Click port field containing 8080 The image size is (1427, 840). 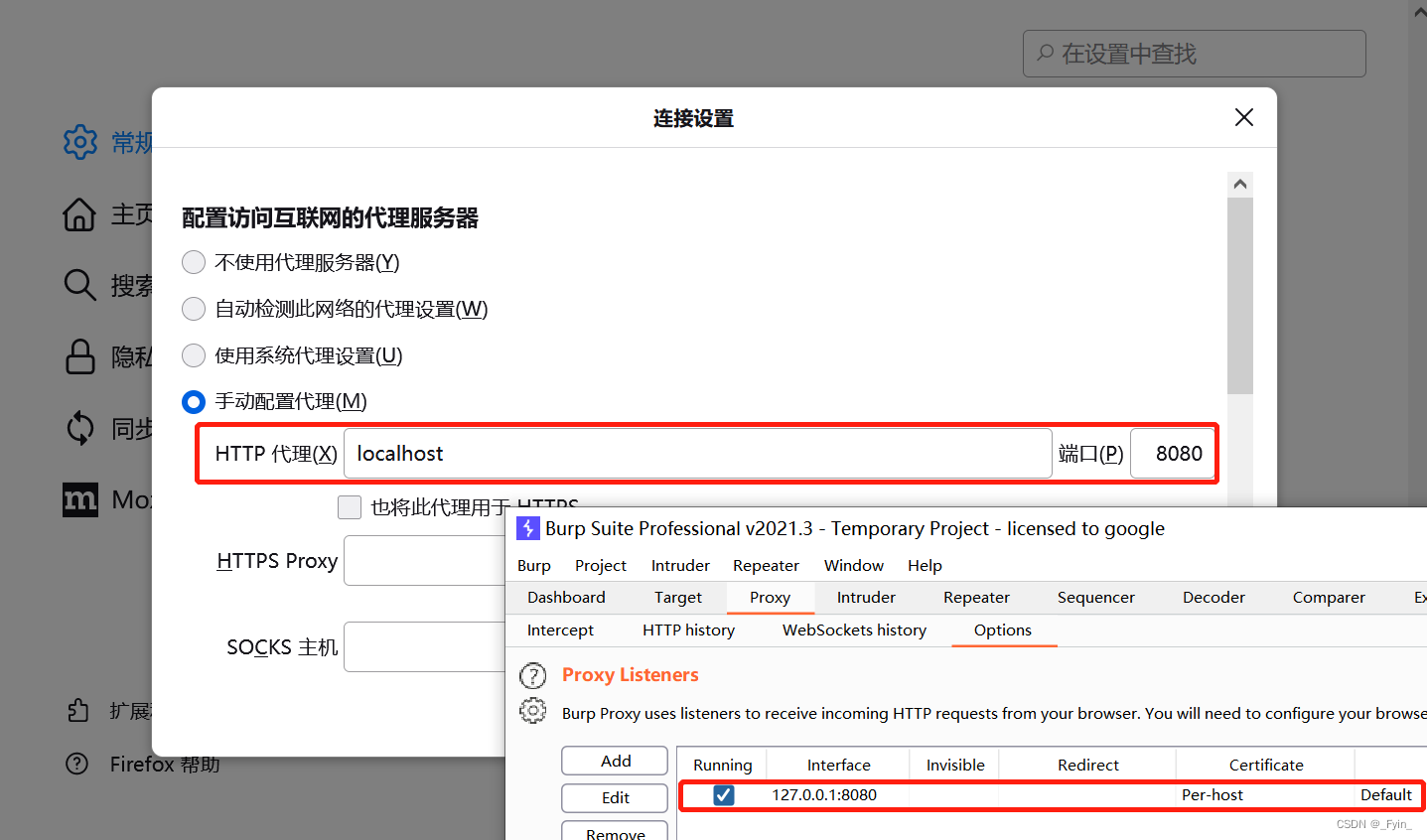point(1174,454)
